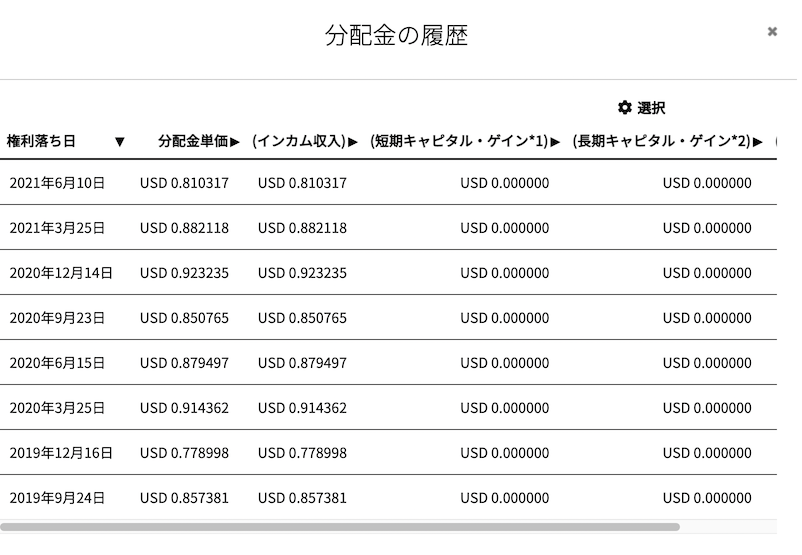Click the 2020年12月14日 date cell

click(61, 273)
